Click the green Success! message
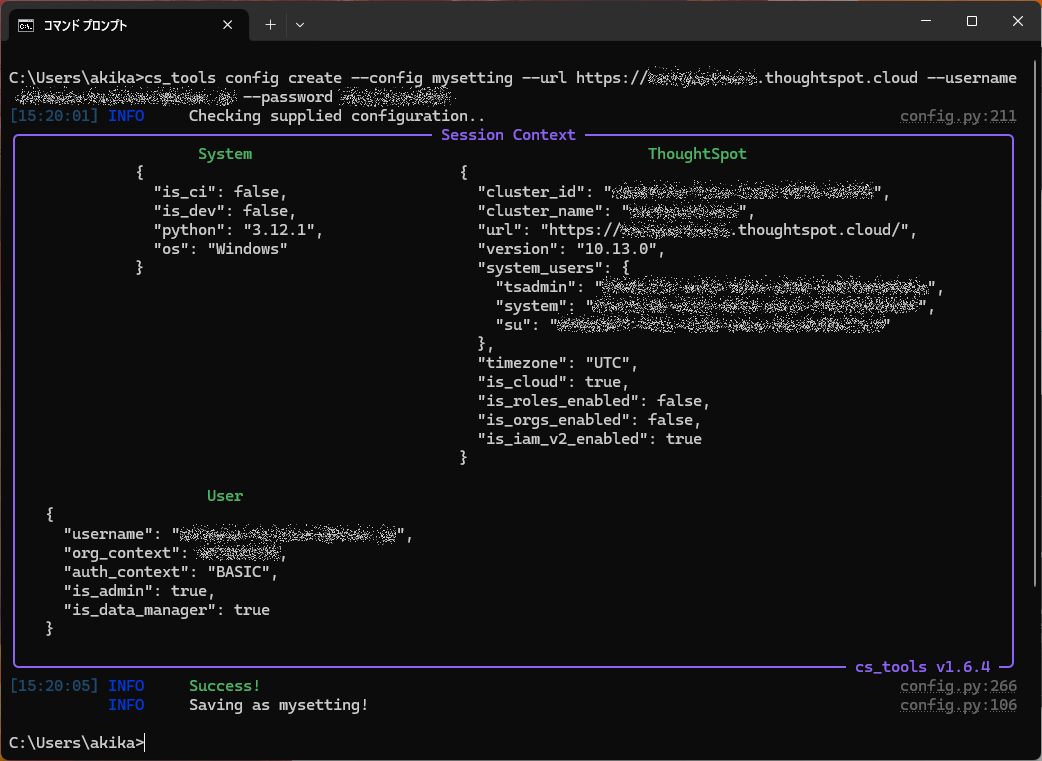Screen dimensions: 1042x761 (224, 686)
